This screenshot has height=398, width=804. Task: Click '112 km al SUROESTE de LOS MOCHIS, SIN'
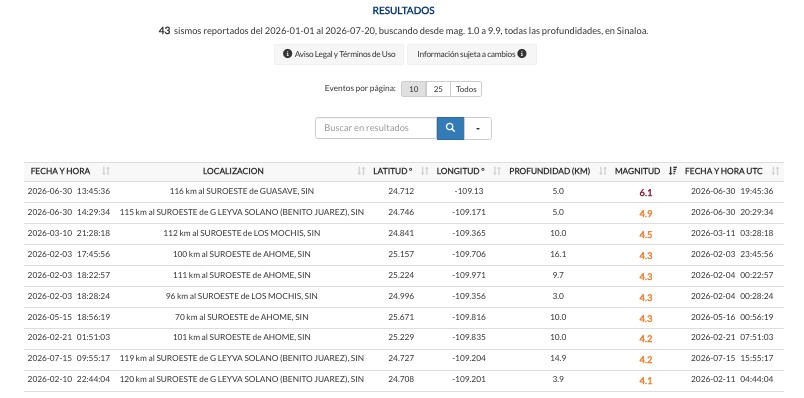[x=242, y=233]
